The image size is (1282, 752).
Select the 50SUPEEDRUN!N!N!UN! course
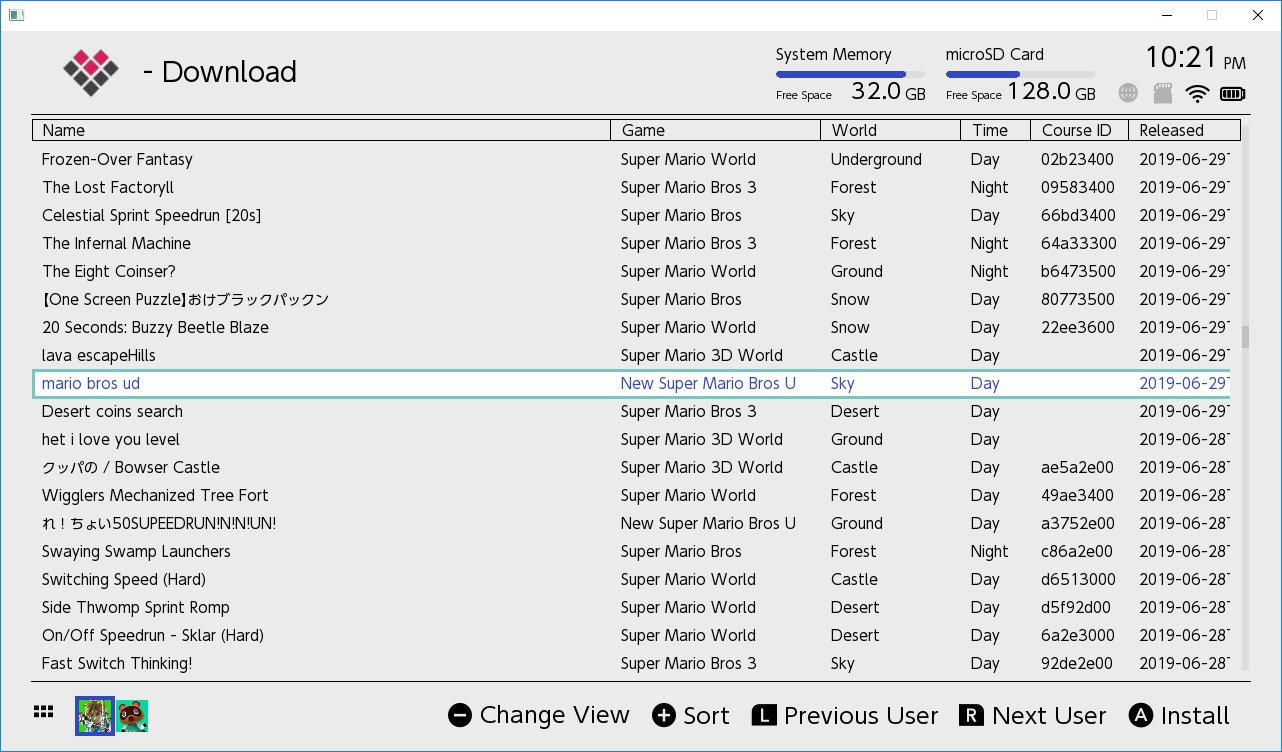631,523
